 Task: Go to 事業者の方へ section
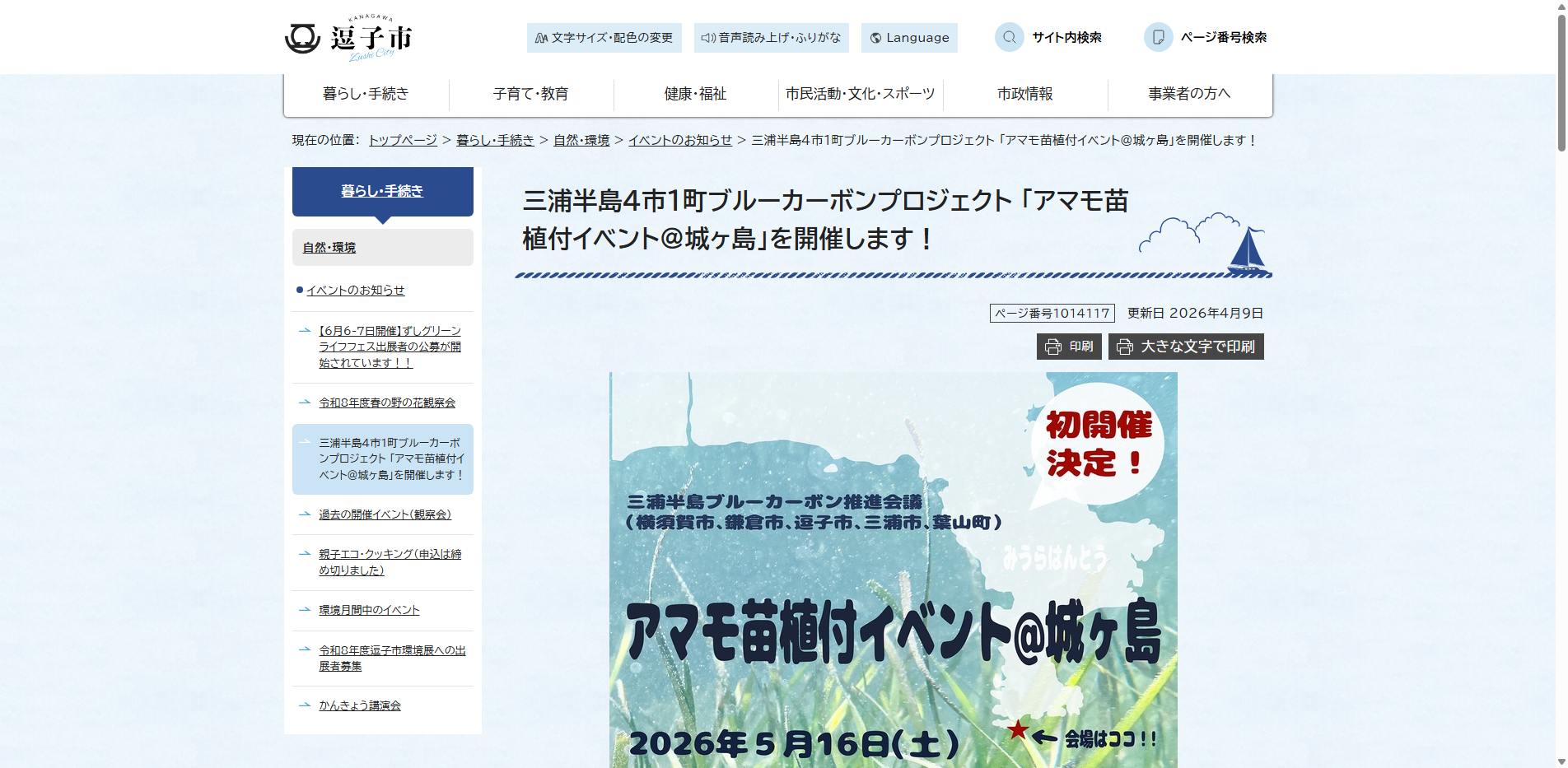coord(1189,94)
